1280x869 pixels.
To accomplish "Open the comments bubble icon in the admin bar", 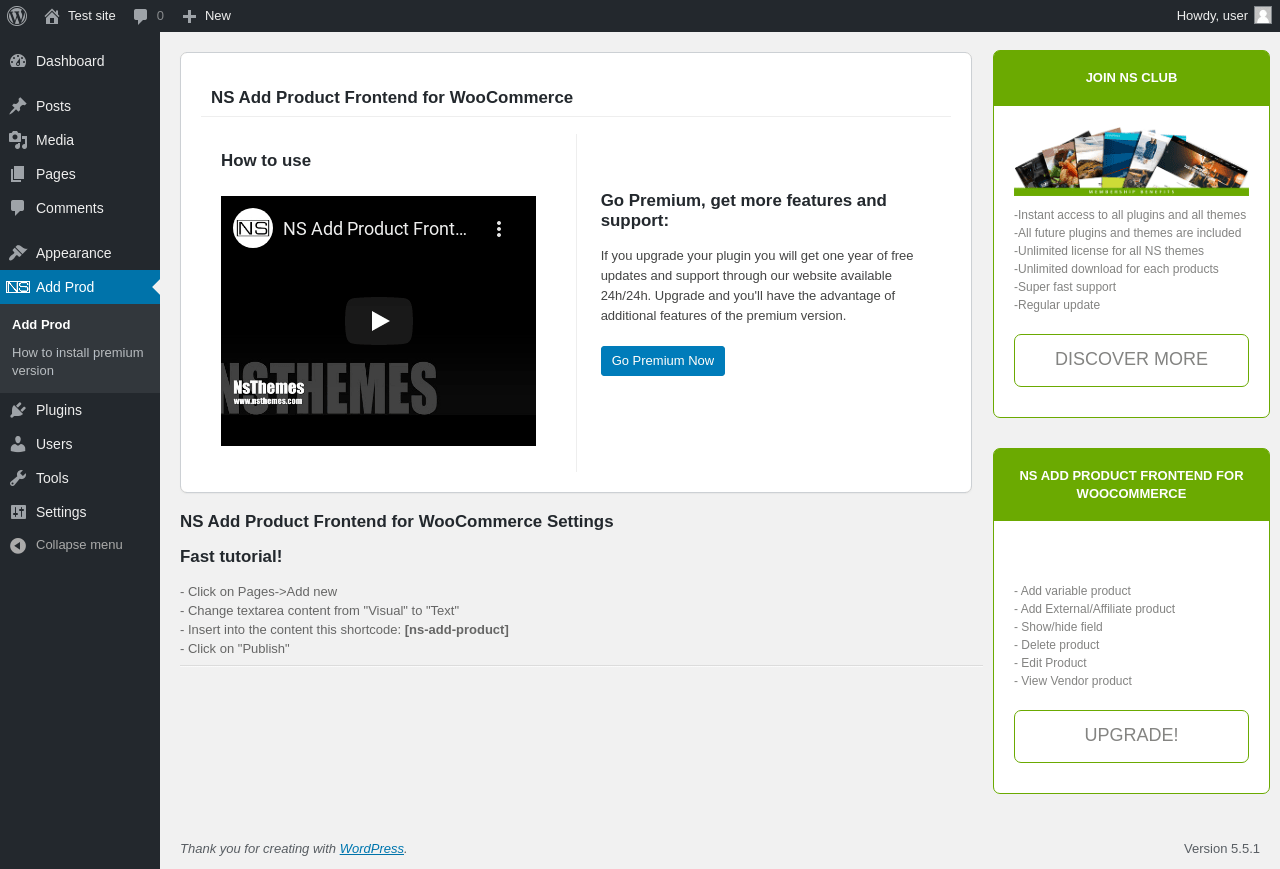I will pos(141,16).
